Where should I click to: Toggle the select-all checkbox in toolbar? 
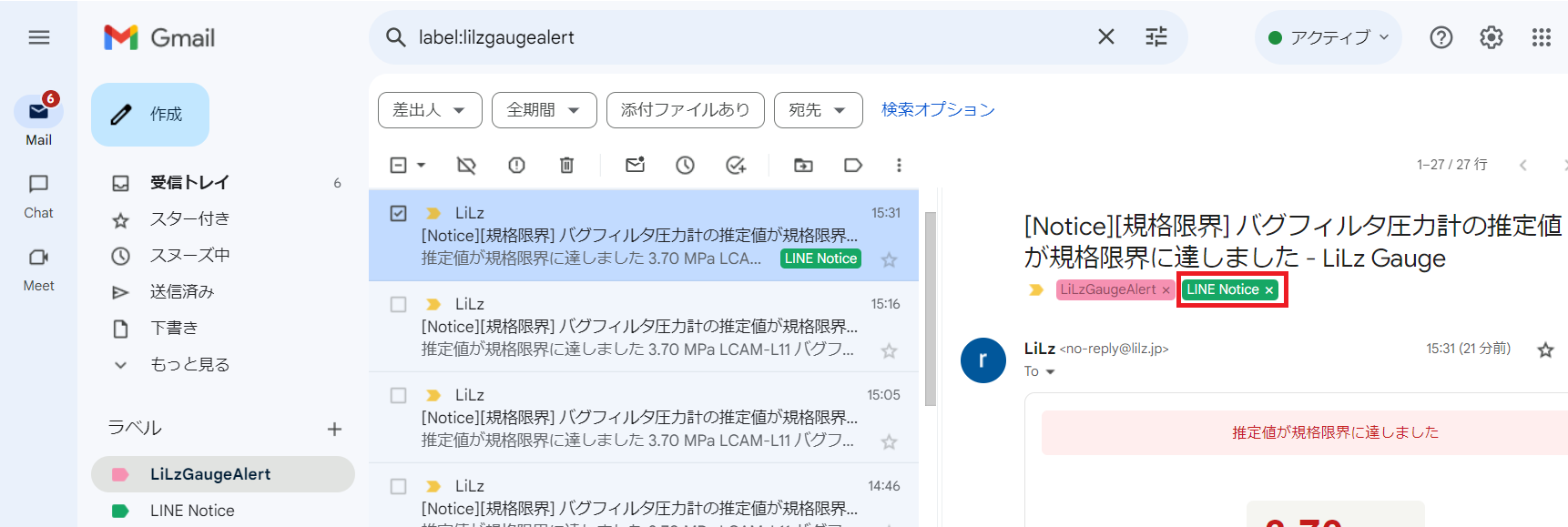coord(398,165)
